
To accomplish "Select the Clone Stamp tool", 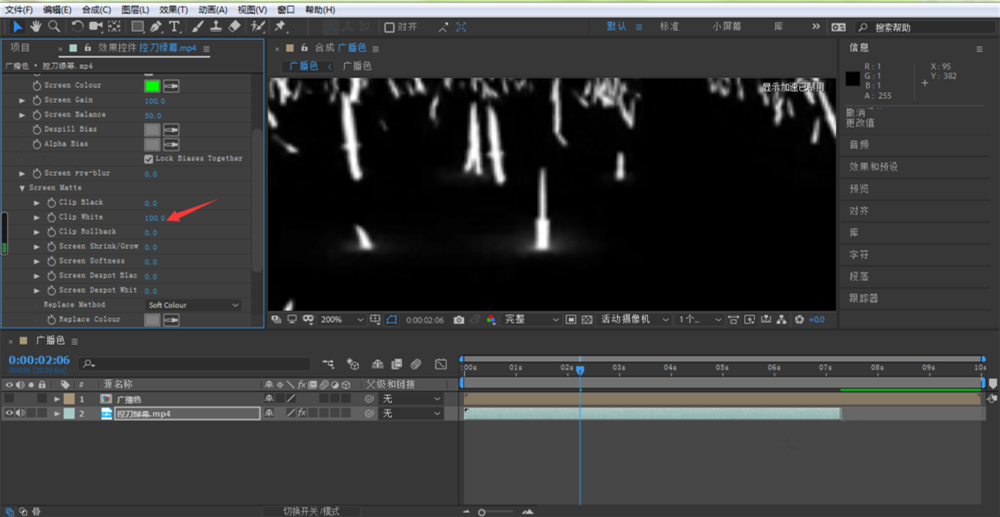I will (x=215, y=26).
